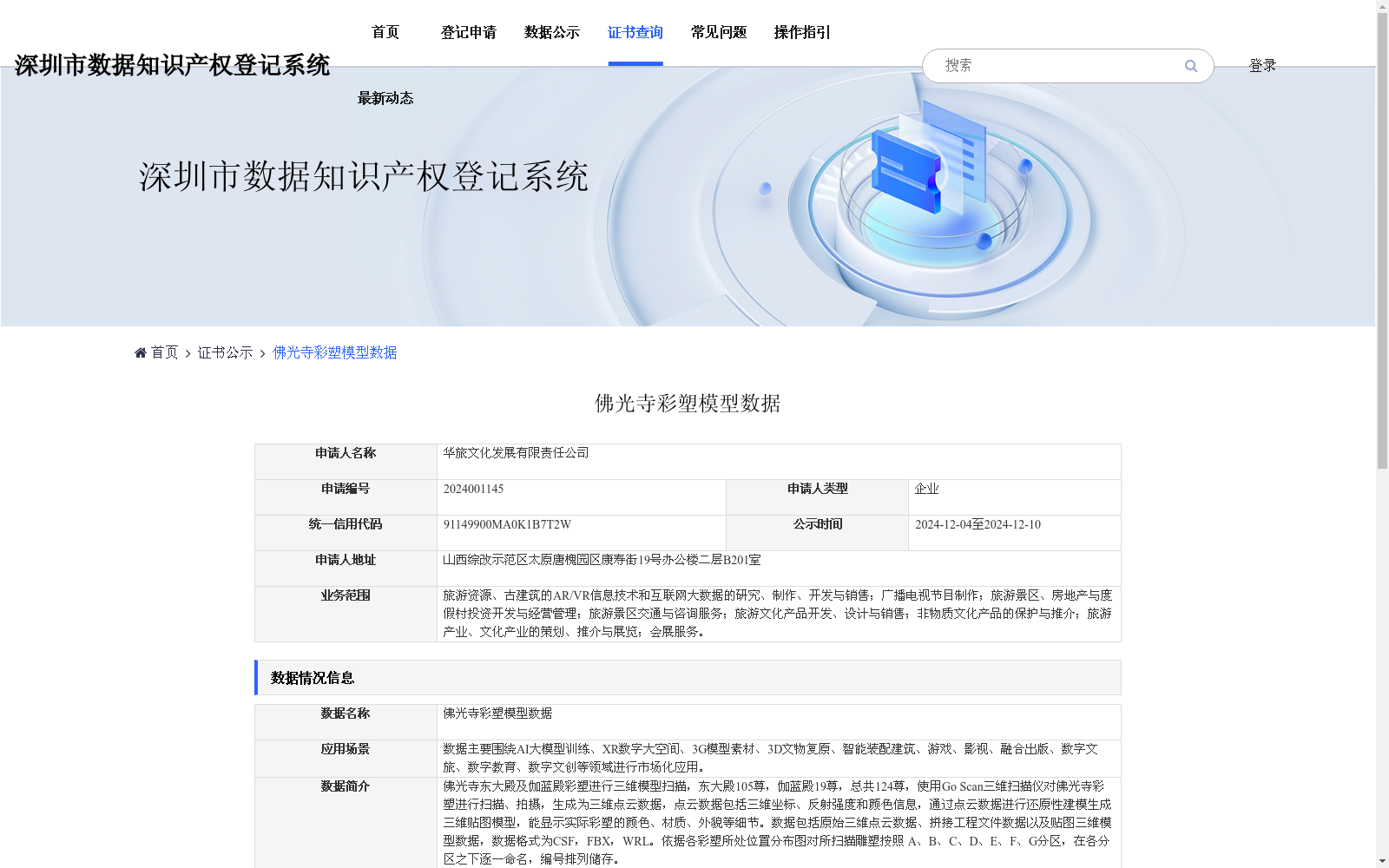This screenshot has width=1389, height=868.
Task: Click credit code 91149900MA0K1B7T2W
Action: pos(507,524)
